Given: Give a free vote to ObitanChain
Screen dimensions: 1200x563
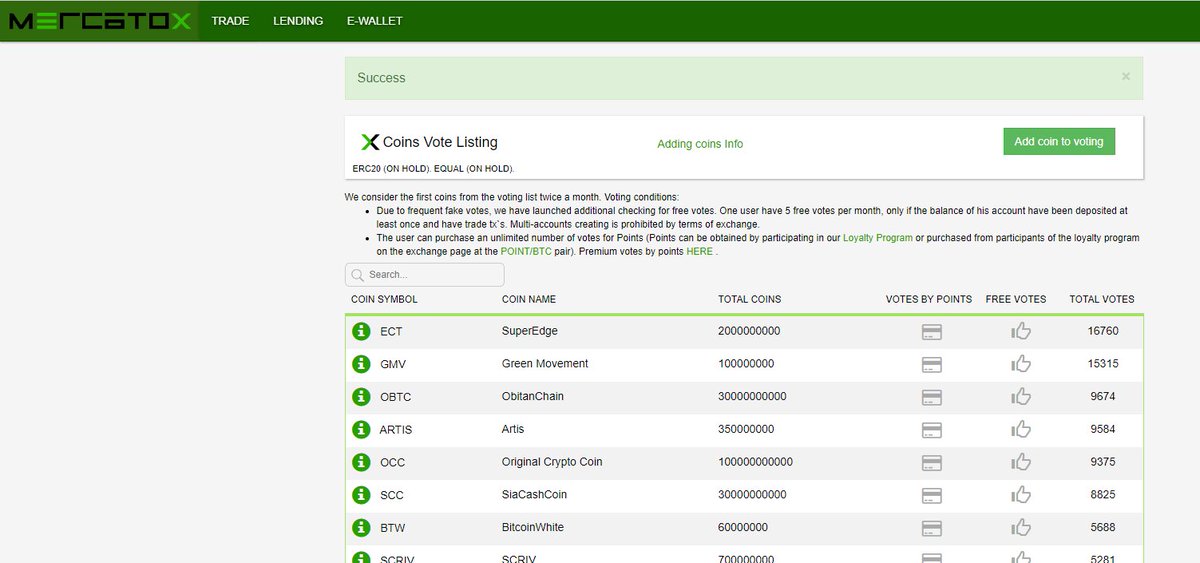Looking at the screenshot, I should (x=1021, y=396).
